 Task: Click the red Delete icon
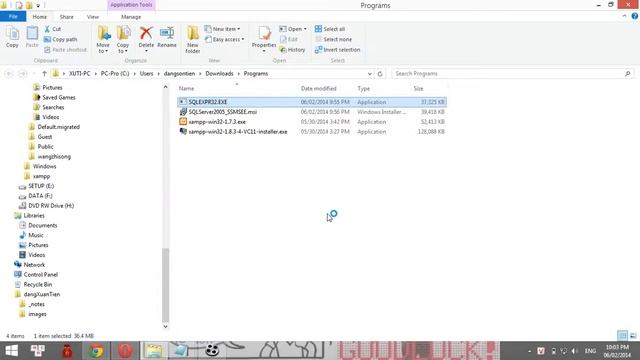146,33
